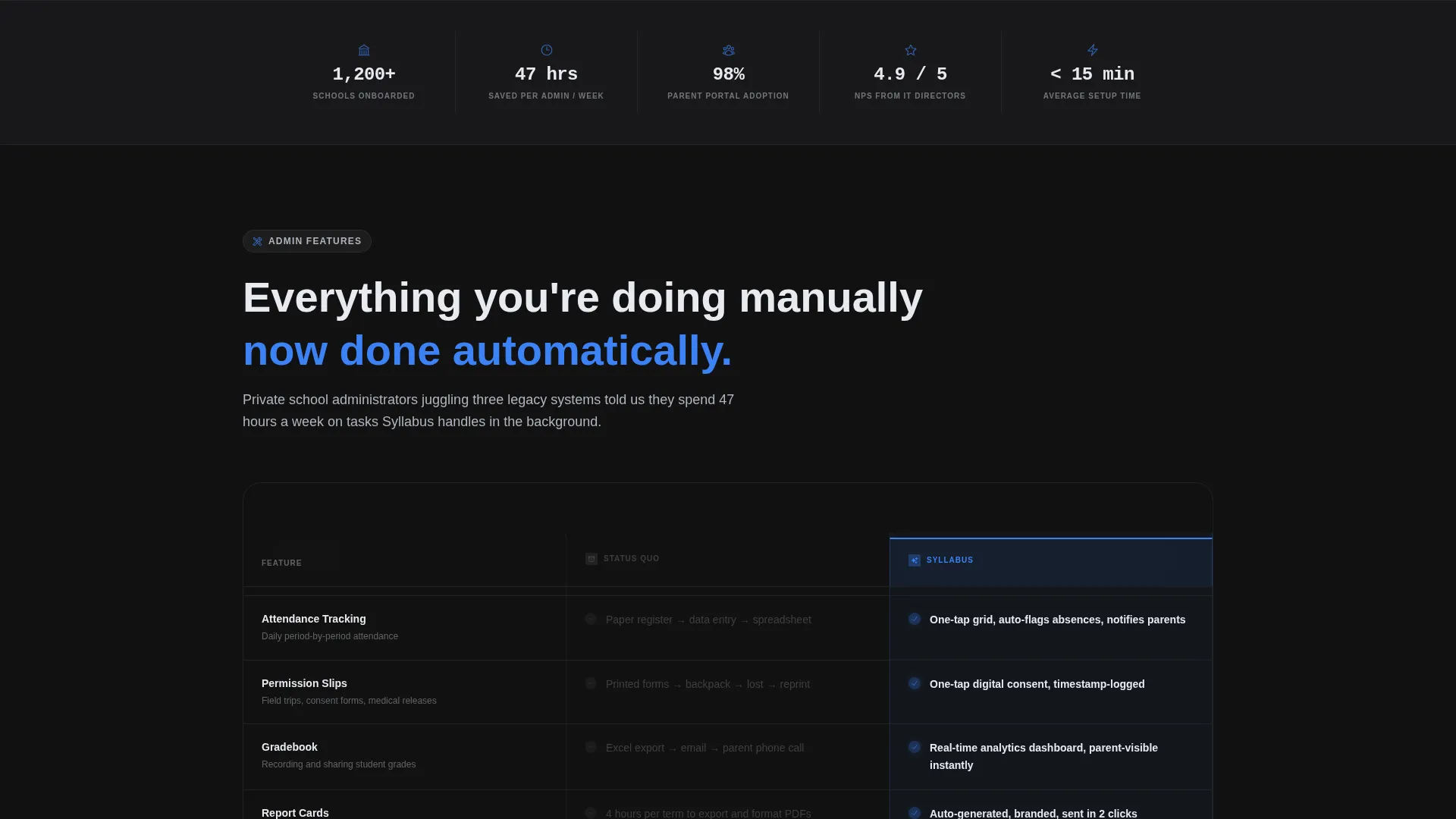Click the 98% stat value
The image size is (1456, 819).
pos(728,74)
